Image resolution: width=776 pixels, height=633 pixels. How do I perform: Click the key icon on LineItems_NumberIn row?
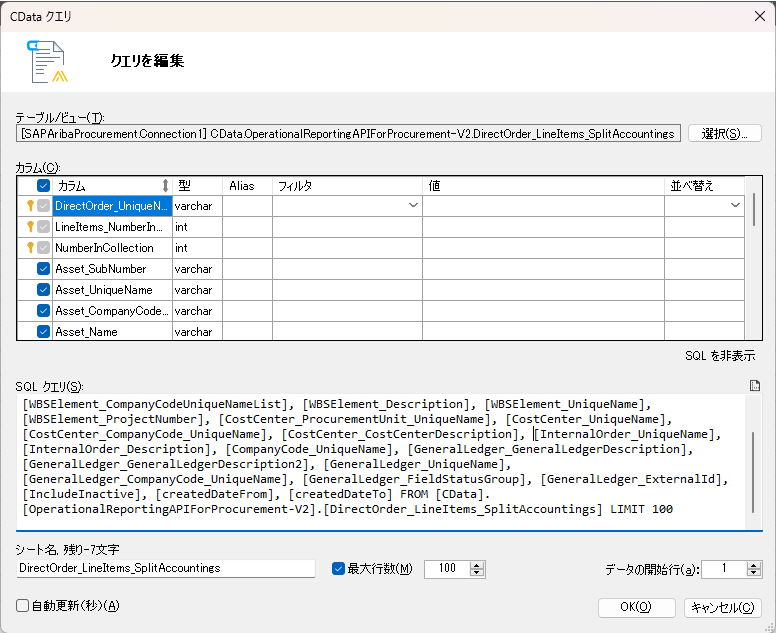30,227
